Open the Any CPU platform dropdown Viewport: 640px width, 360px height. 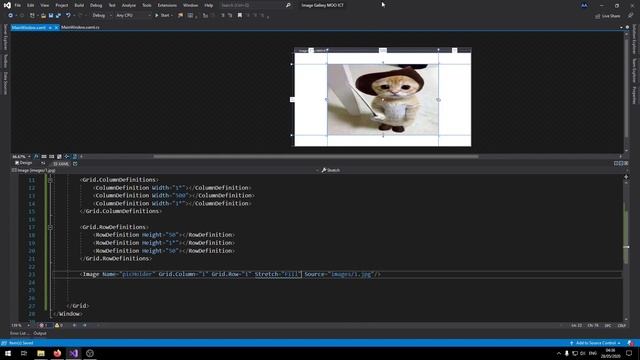tap(133, 16)
